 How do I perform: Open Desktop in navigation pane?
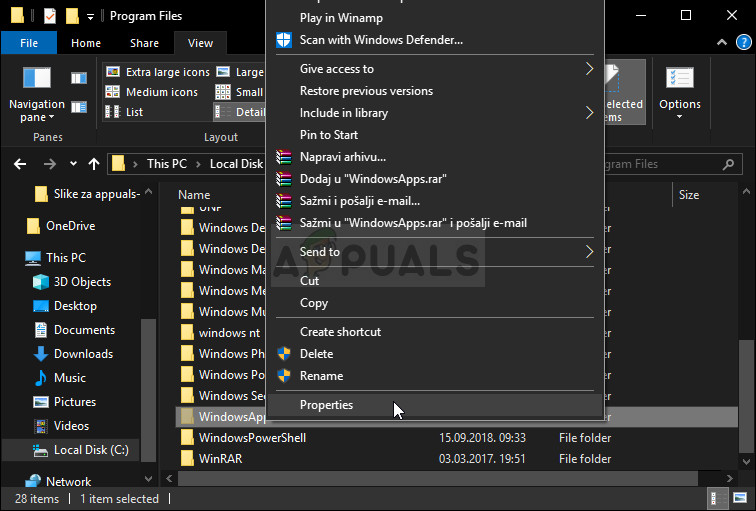tap(65, 306)
